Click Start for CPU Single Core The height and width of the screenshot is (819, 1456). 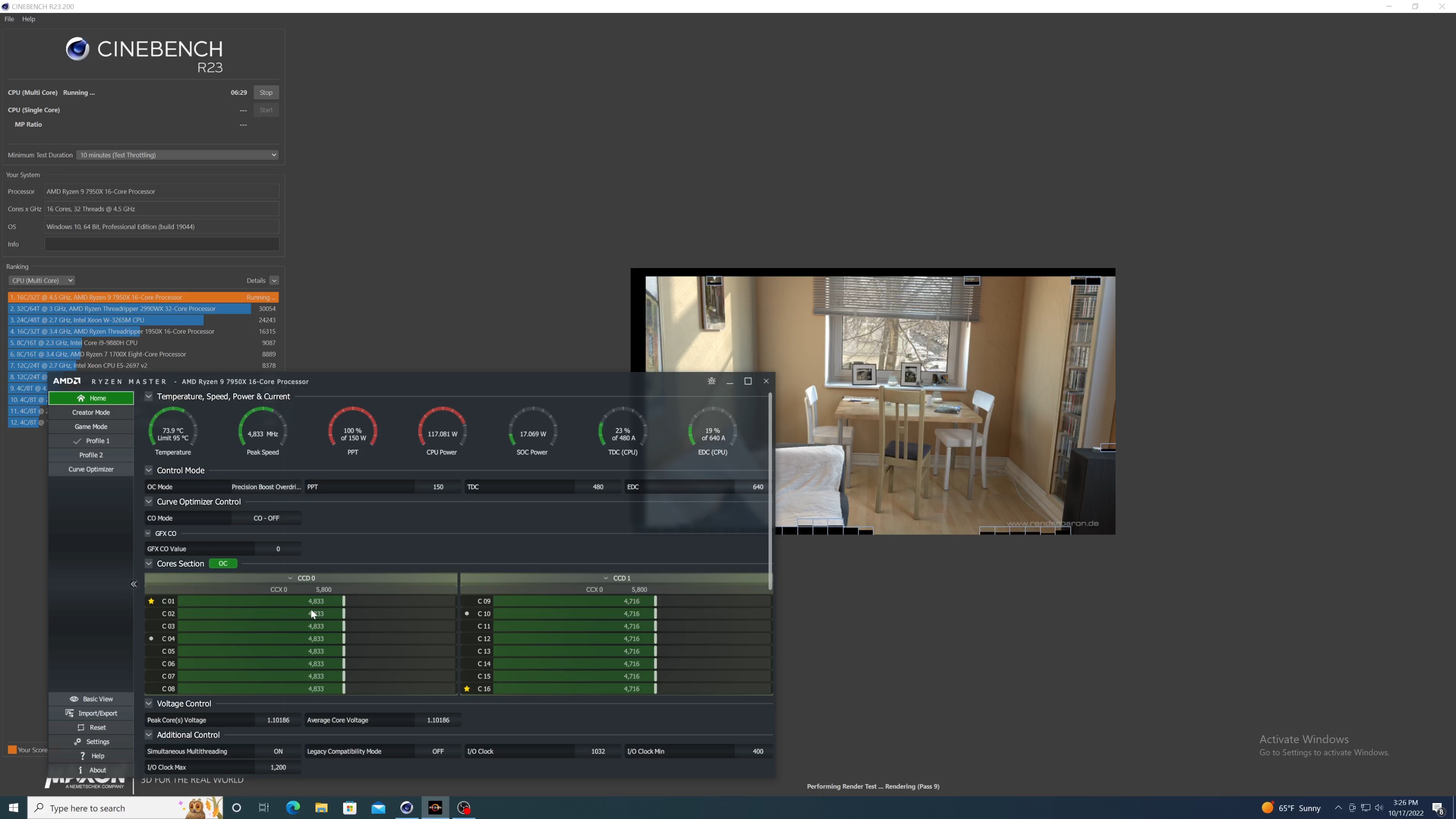pos(266,110)
